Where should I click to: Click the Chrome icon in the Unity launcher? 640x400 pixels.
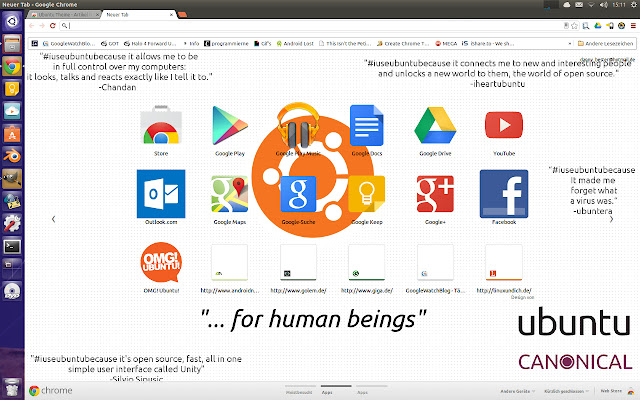pyautogui.click(x=12, y=66)
